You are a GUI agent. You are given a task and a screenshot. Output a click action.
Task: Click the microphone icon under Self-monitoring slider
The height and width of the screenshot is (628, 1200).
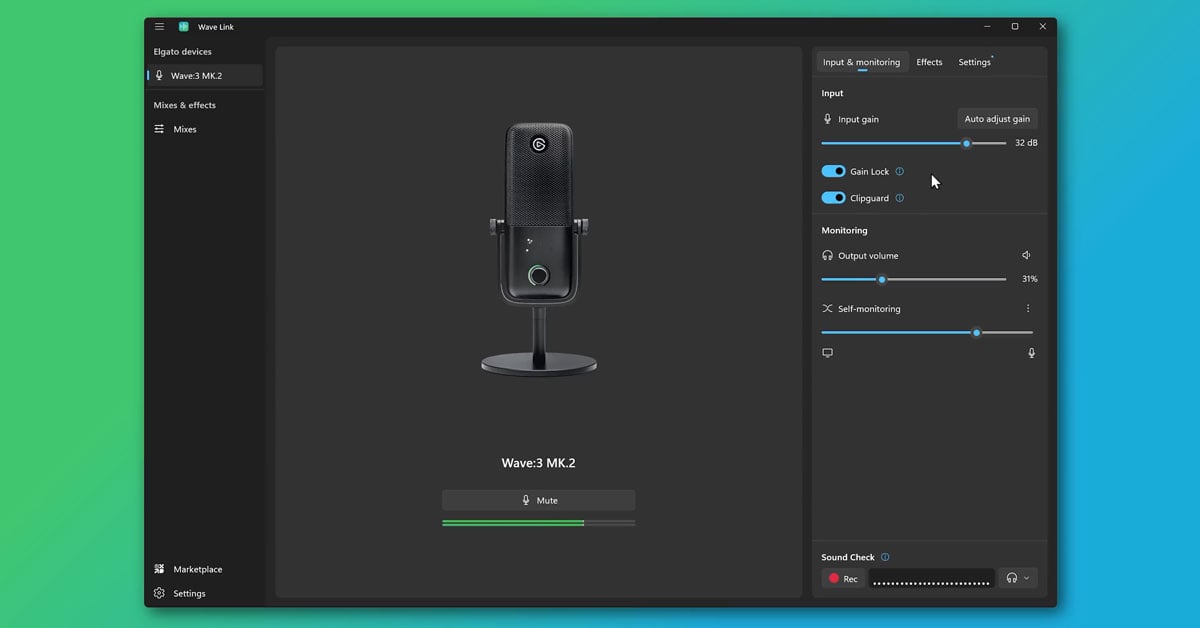pos(1031,353)
